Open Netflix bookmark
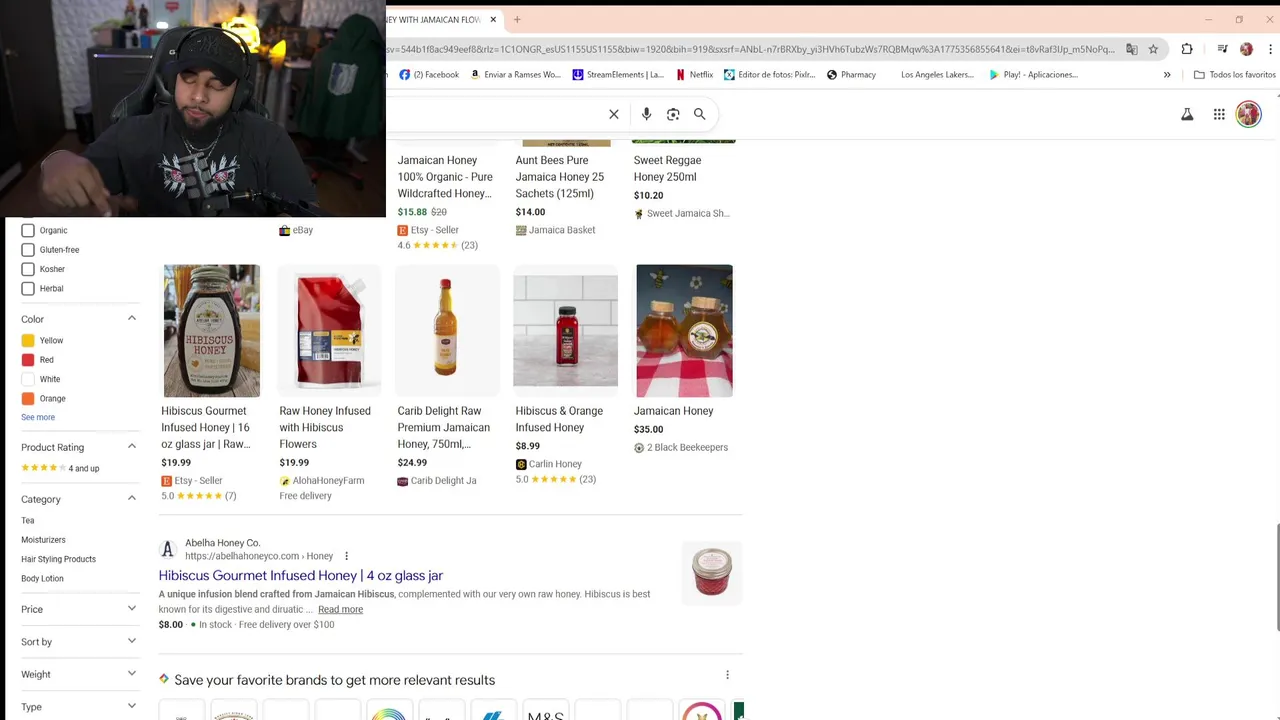 tap(694, 74)
